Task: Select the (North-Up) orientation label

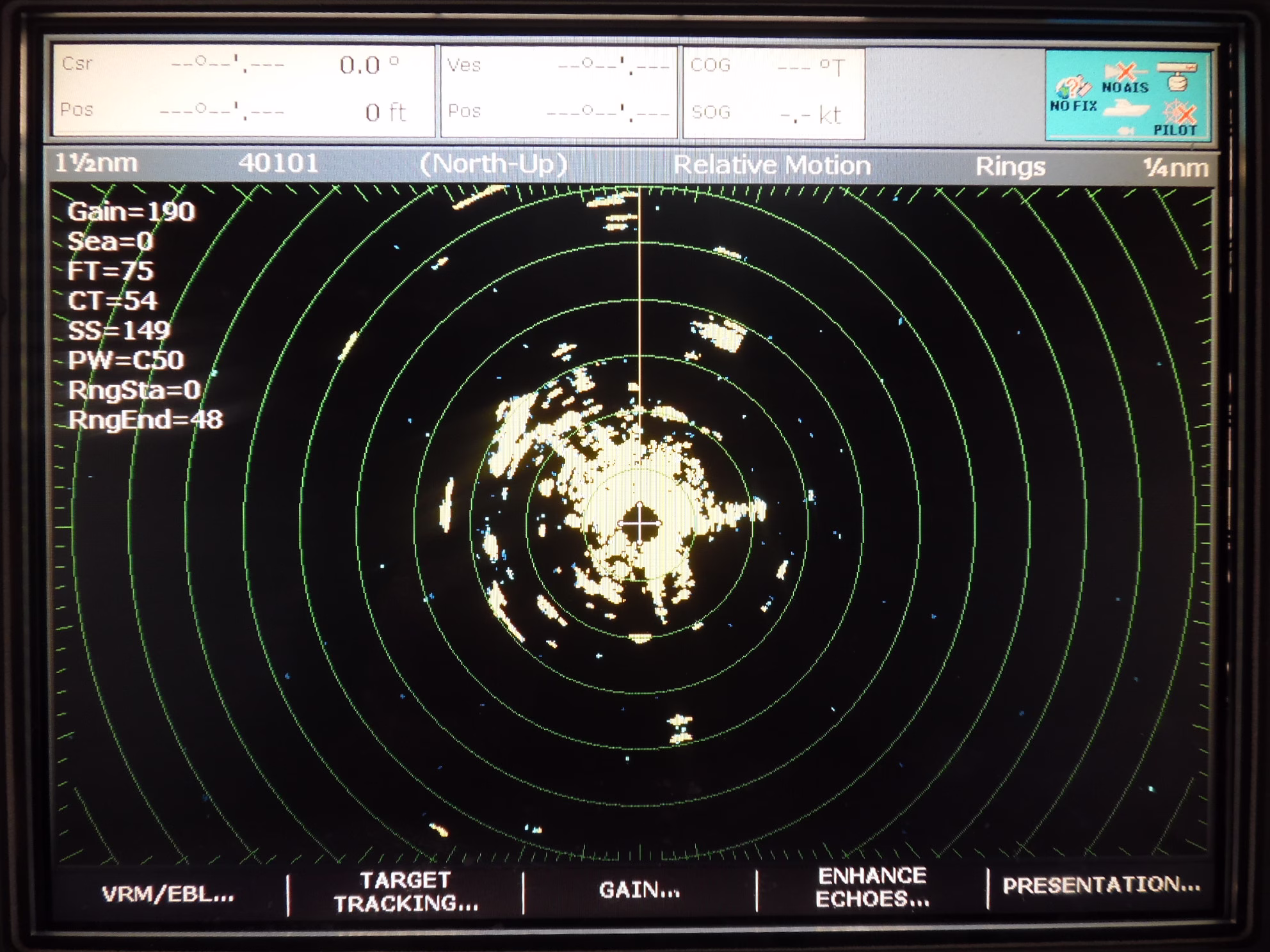Action: [x=494, y=164]
